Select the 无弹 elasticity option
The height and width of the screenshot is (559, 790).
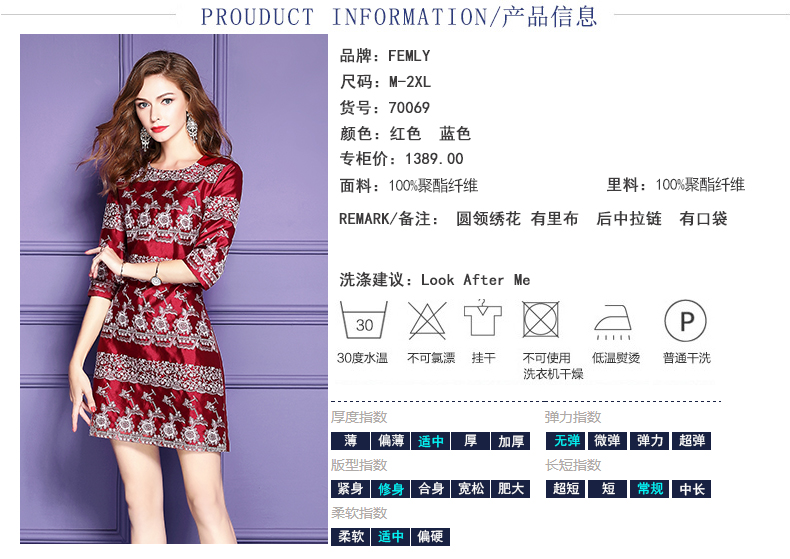point(566,441)
